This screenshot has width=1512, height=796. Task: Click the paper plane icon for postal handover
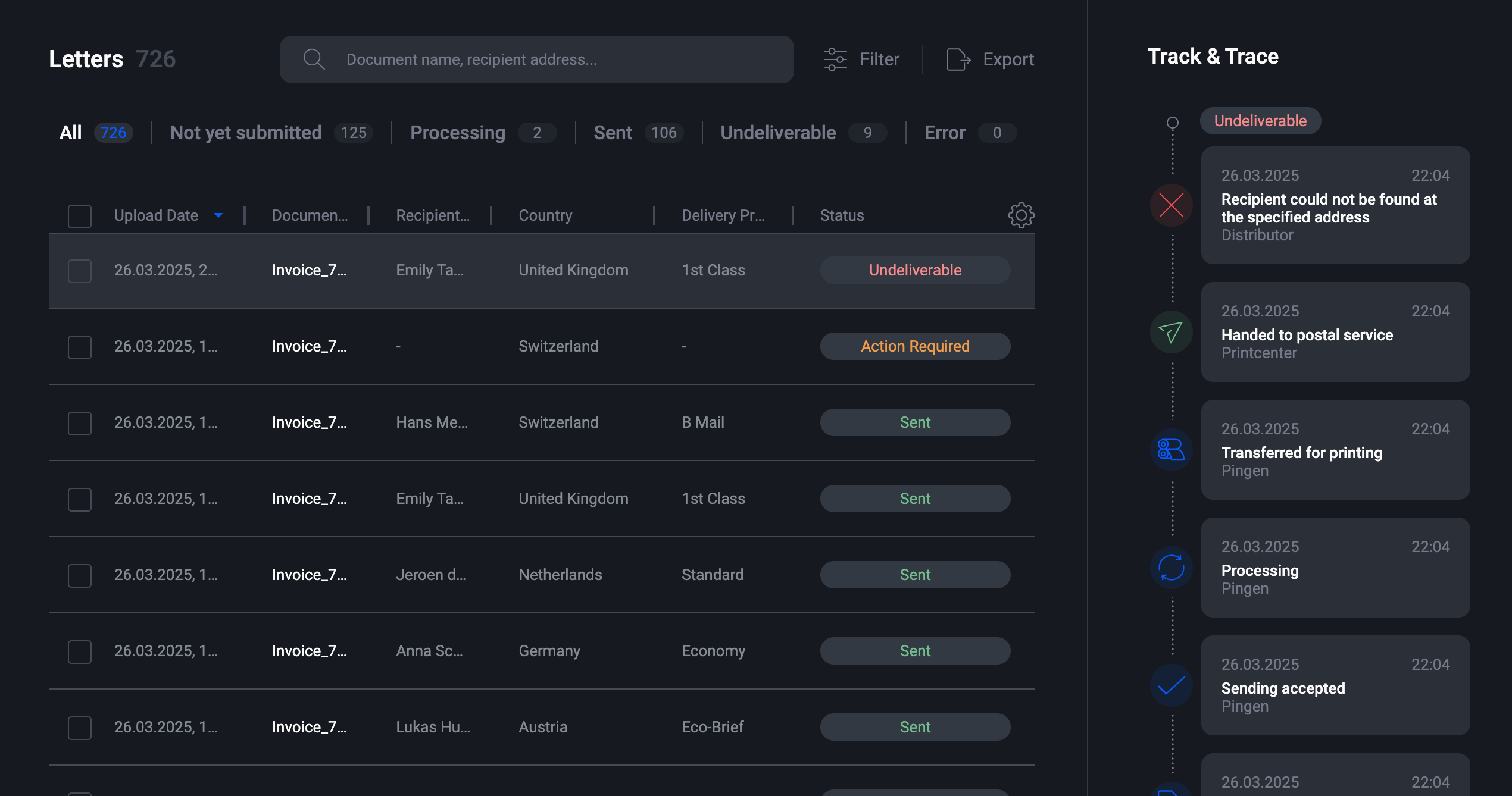(x=1171, y=332)
